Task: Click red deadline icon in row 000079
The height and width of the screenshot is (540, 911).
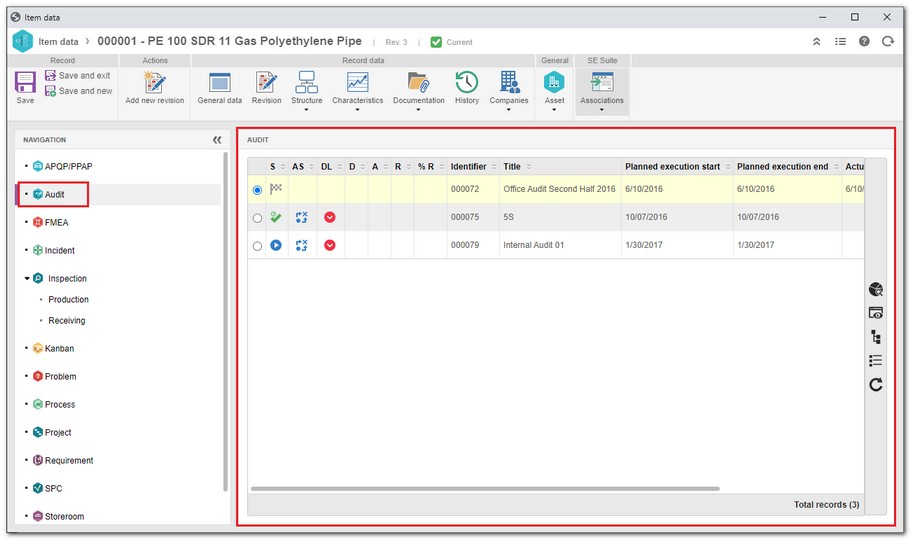Action: coord(329,245)
